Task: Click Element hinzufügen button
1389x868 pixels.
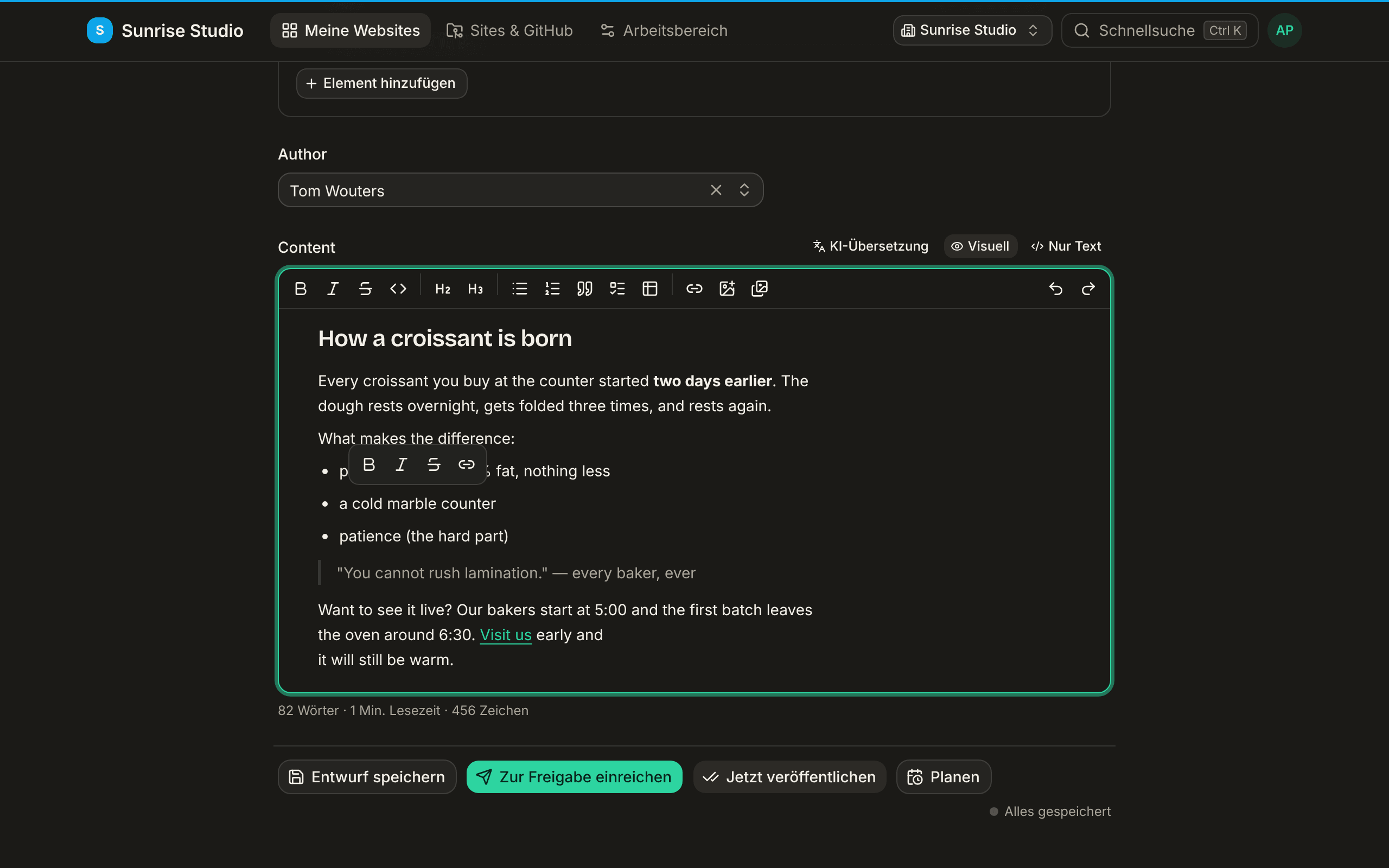Action: click(x=381, y=83)
